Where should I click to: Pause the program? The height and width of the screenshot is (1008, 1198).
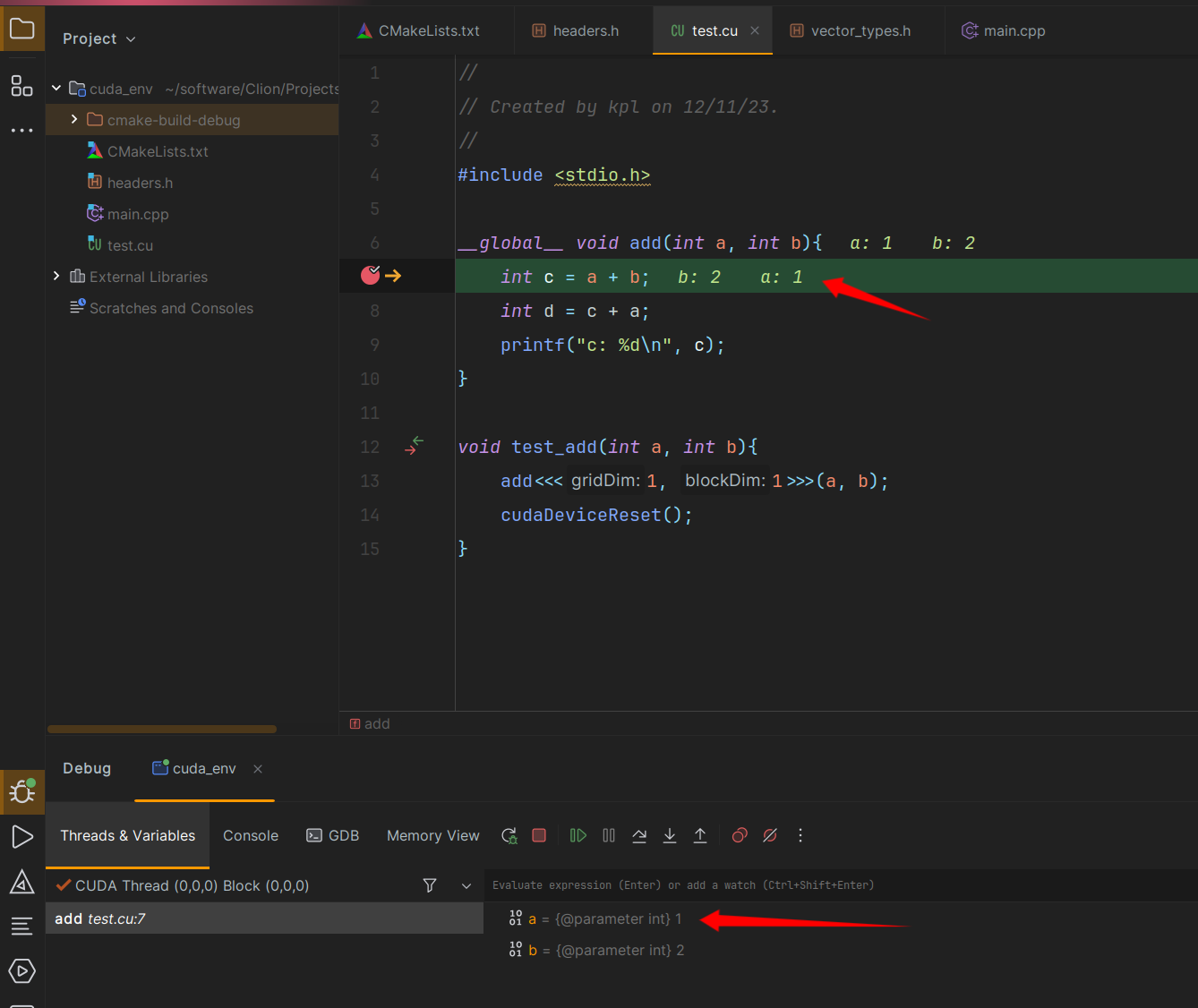tap(609, 835)
